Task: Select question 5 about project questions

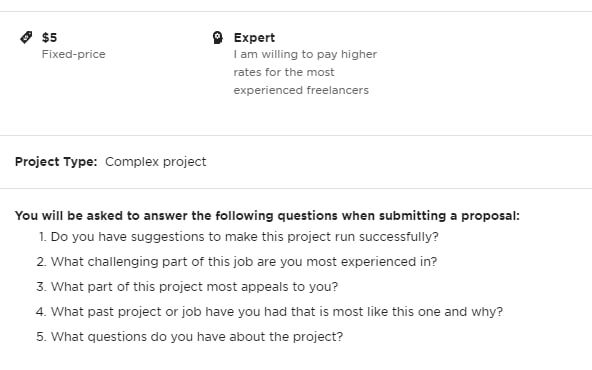Action: coord(190,336)
